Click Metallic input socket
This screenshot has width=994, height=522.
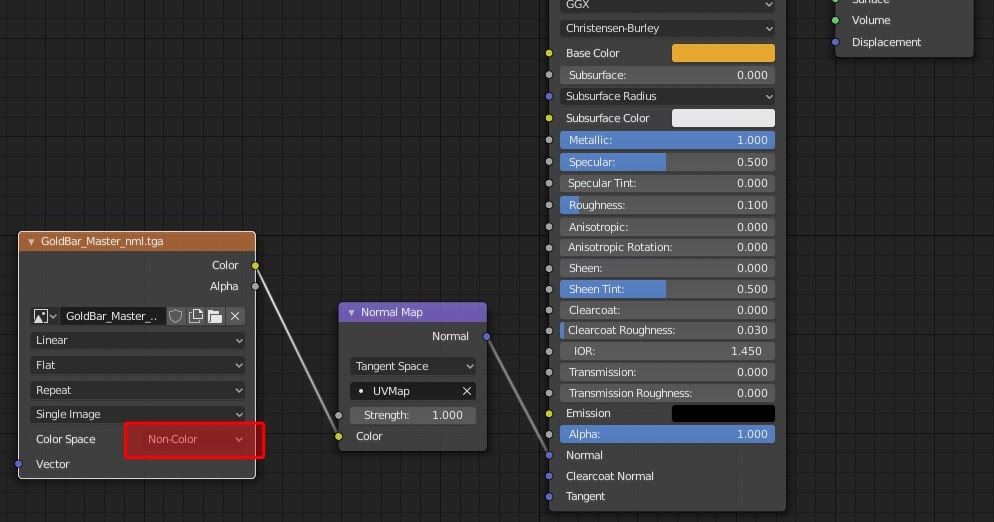(549, 140)
